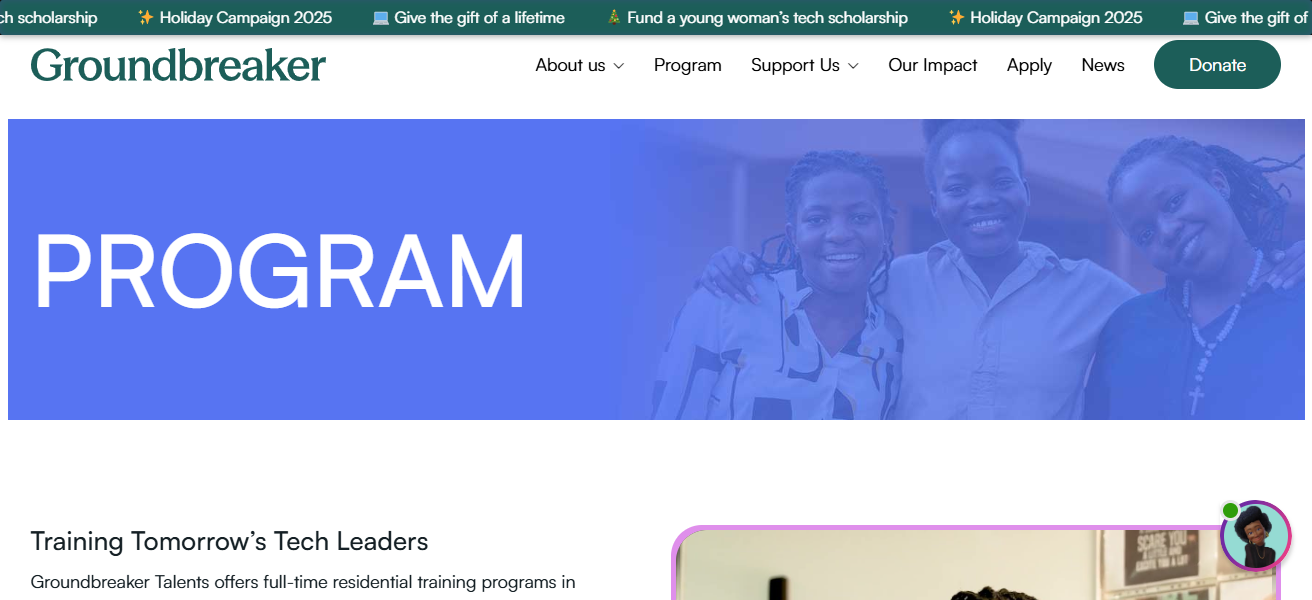Go to the Program page
1312x600 pixels.
click(688, 65)
